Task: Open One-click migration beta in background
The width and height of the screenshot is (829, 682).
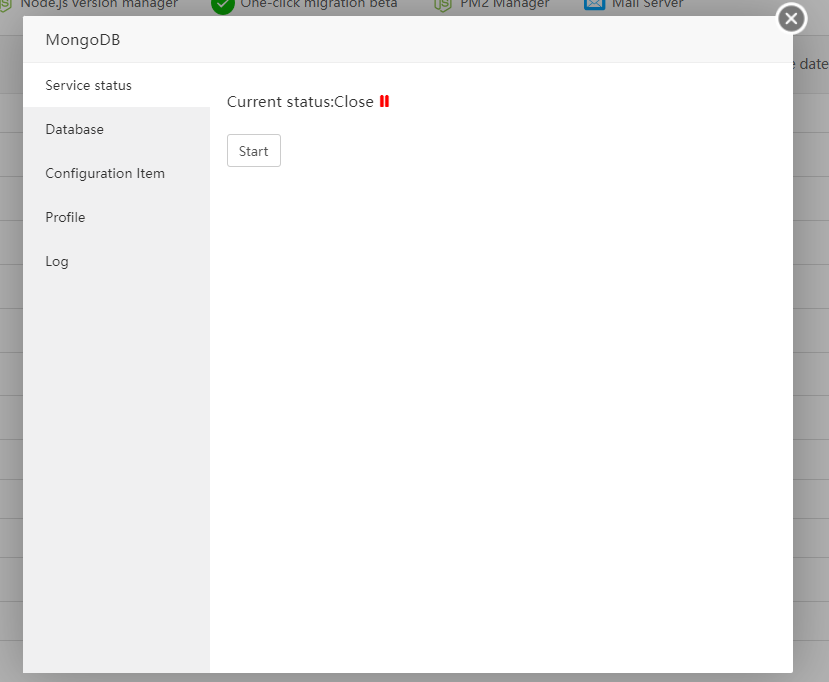Action: [x=319, y=5]
